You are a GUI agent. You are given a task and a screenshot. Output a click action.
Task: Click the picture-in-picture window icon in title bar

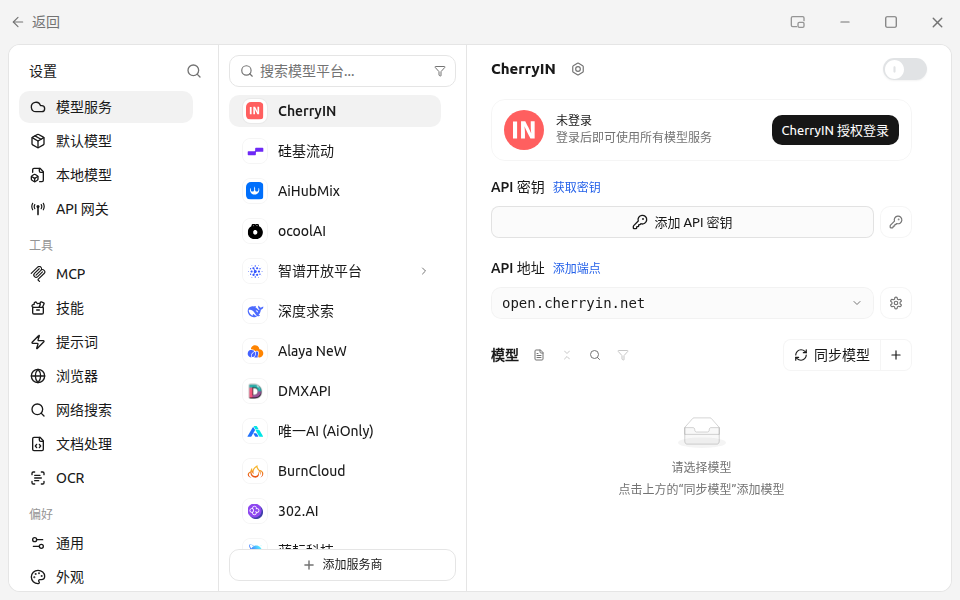pos(797,22)
